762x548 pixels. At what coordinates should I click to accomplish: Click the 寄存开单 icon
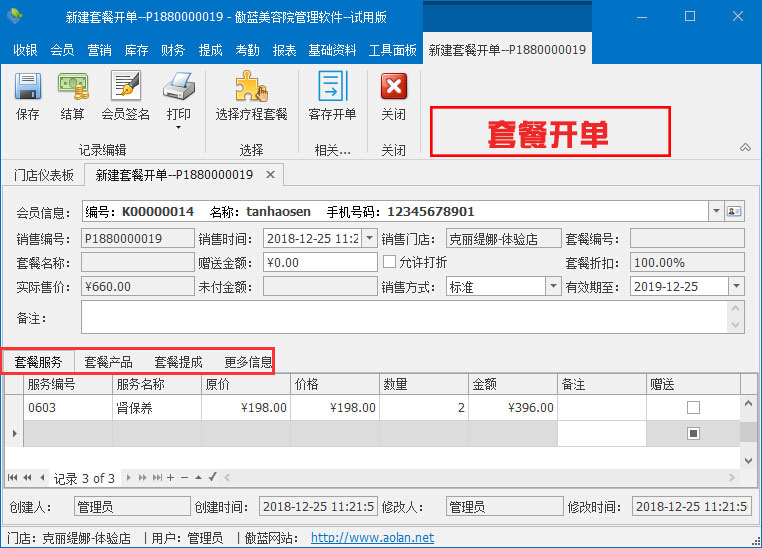coord(332,88)
